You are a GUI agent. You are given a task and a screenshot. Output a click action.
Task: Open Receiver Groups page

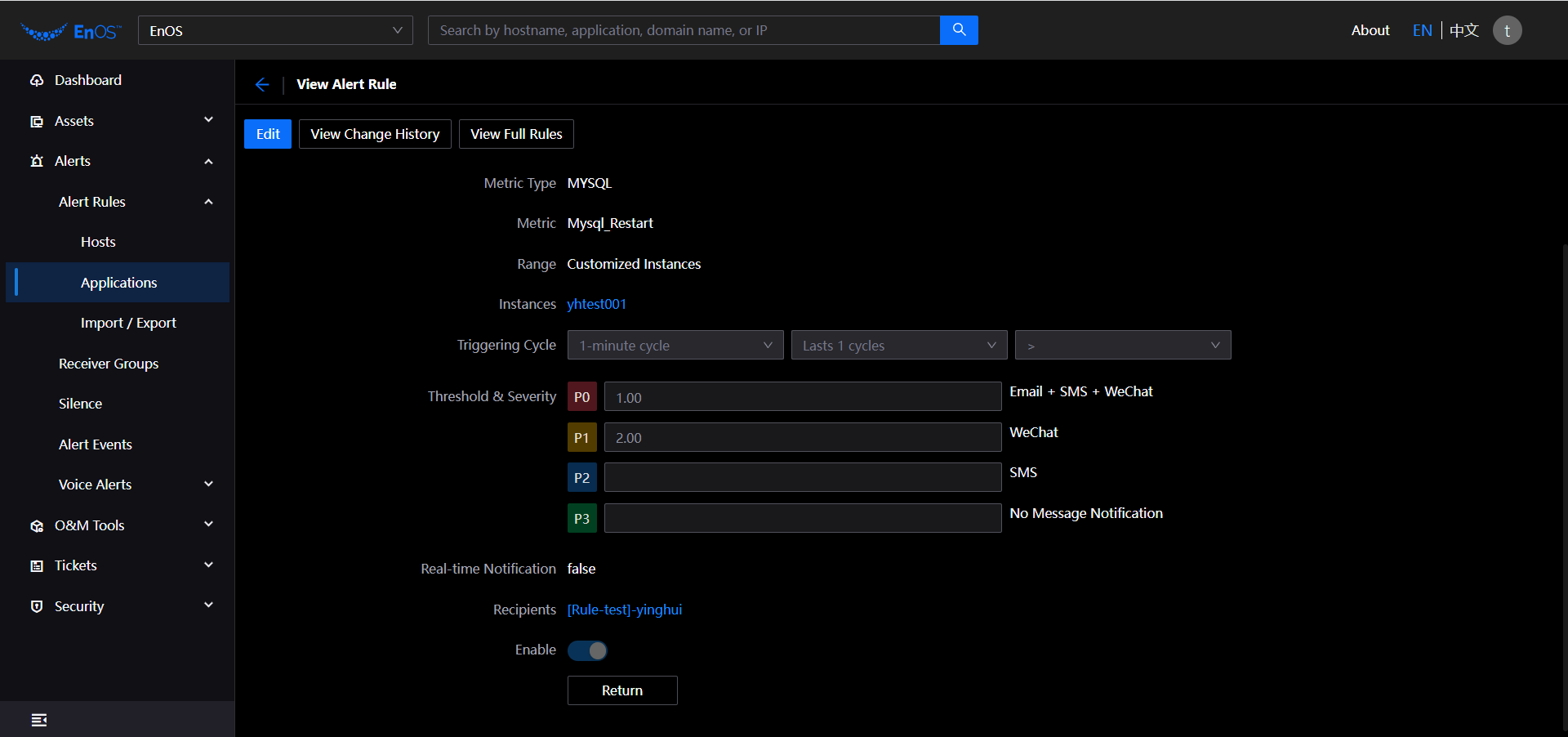pos(109,364)
